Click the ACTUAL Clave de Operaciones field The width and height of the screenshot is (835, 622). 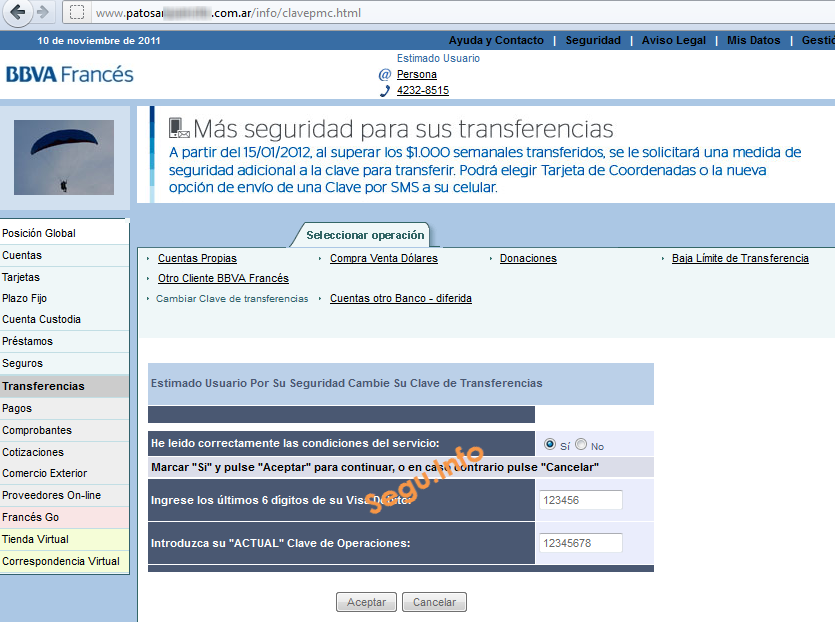pos(580,543)
